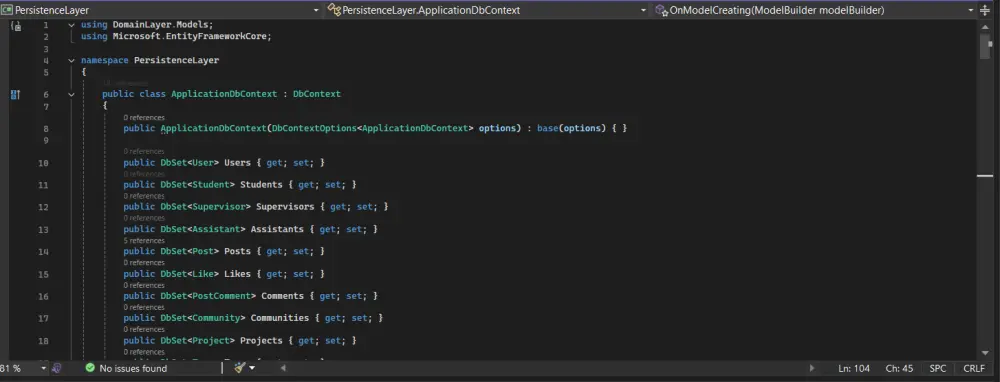
Task: Click line number 18 in the margin
Action: coord(43,341)
